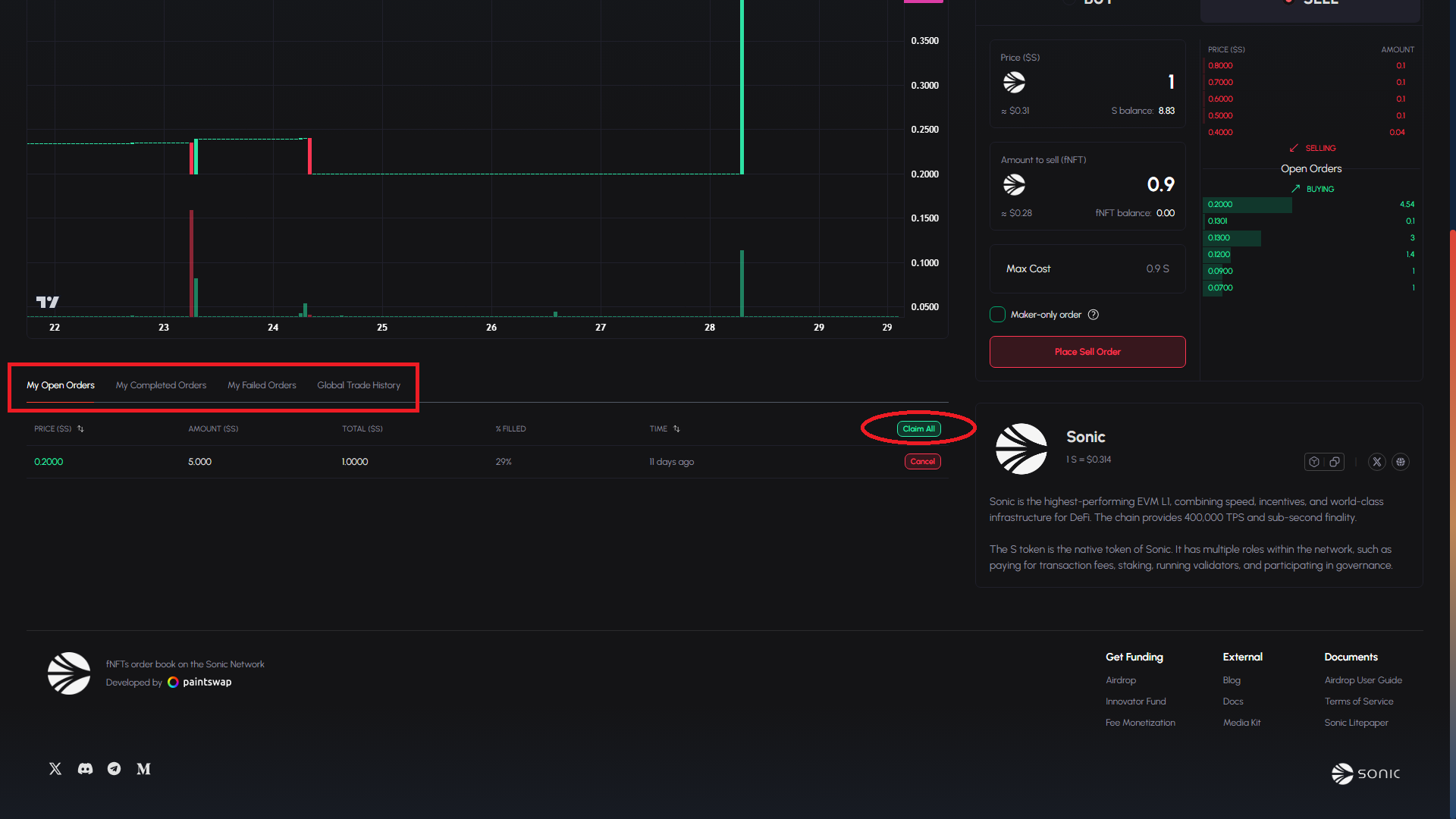This screenshot has height=819, width=1456.
Task: Select the 0.2000 buying order row
Action: click(1310, 205)
